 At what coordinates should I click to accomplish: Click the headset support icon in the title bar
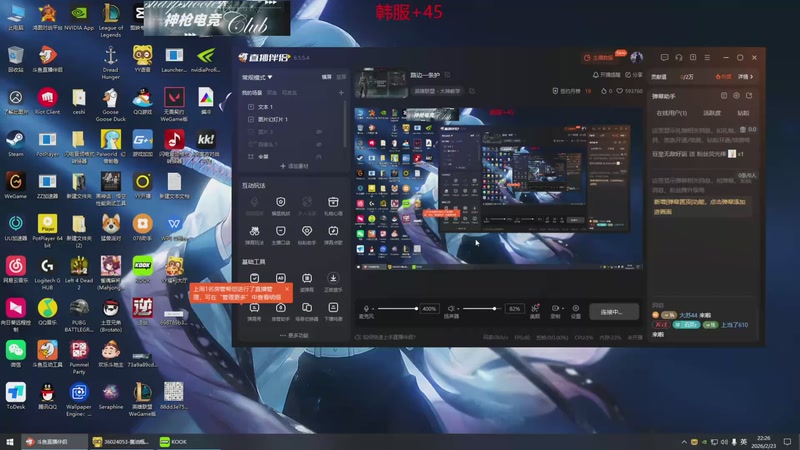point(679,58)
